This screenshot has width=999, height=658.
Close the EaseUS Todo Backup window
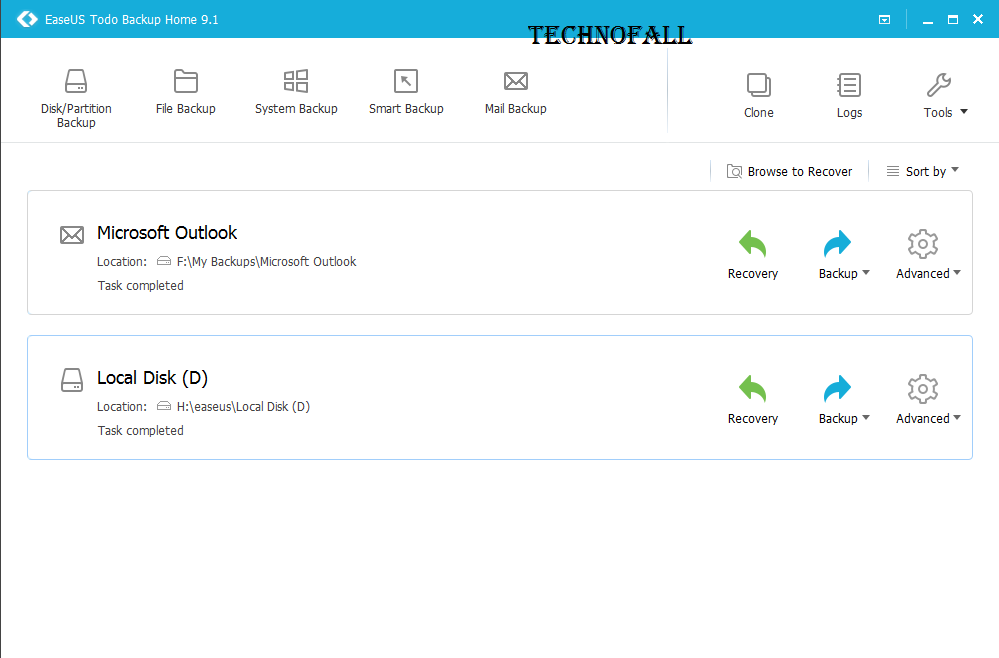[x=978, y=20]
